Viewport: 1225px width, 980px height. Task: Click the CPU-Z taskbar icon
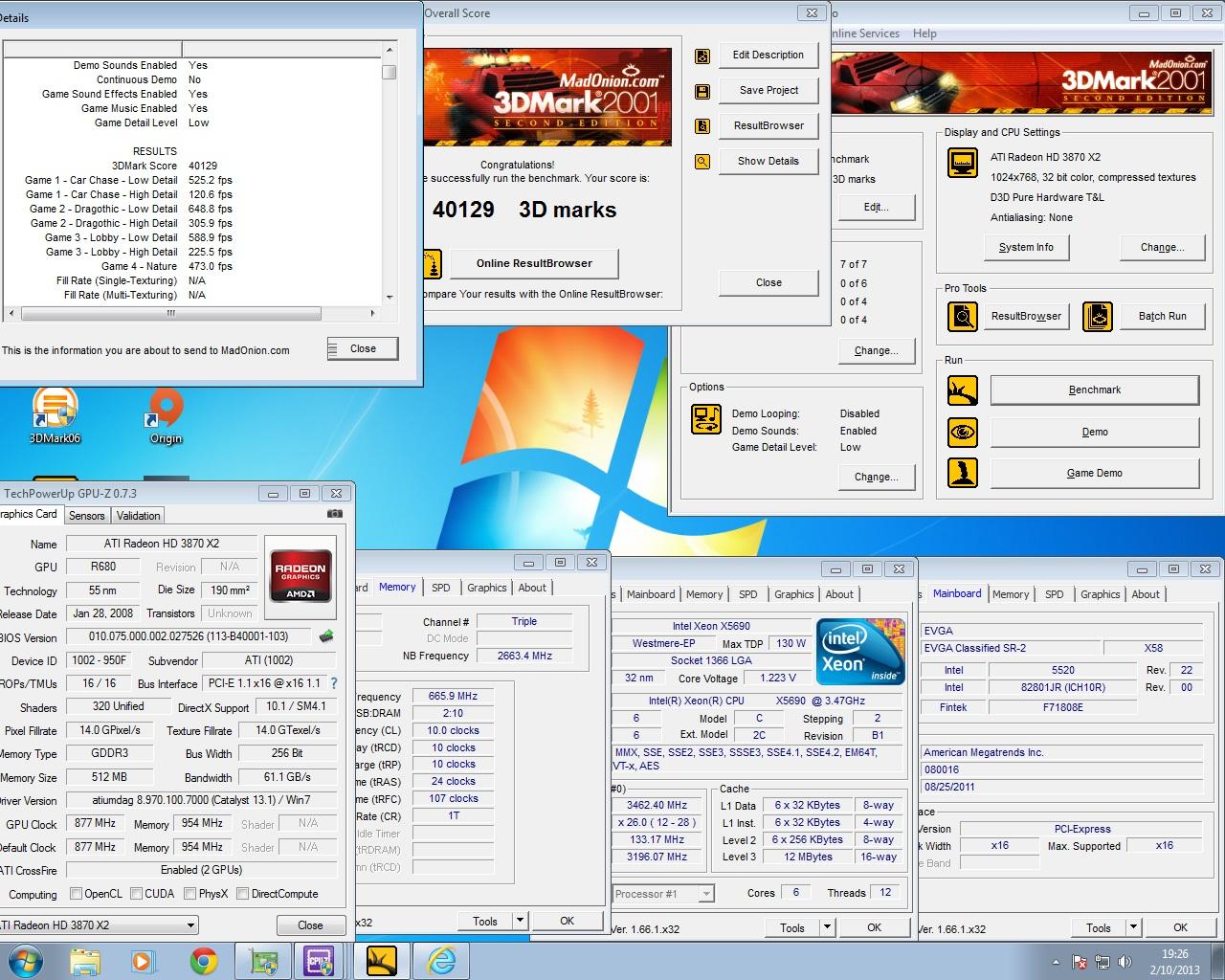tap(319, 961)
